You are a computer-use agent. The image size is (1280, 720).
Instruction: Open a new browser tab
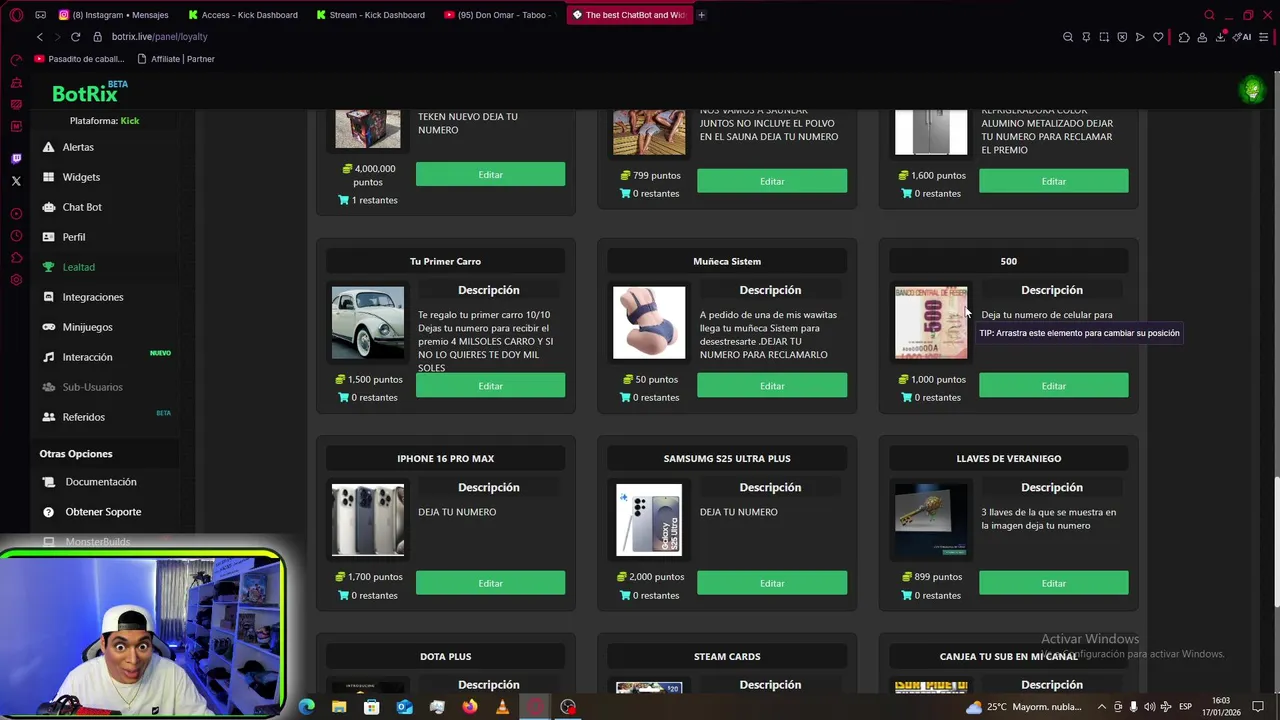click(701, 15)
